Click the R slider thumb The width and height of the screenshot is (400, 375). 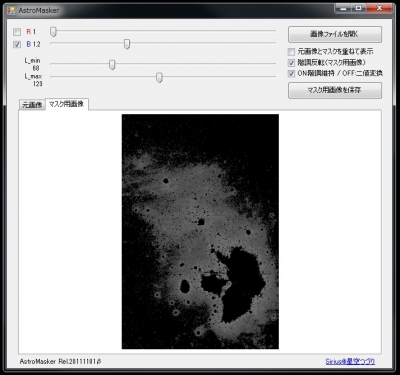click(x=53, y=32)
